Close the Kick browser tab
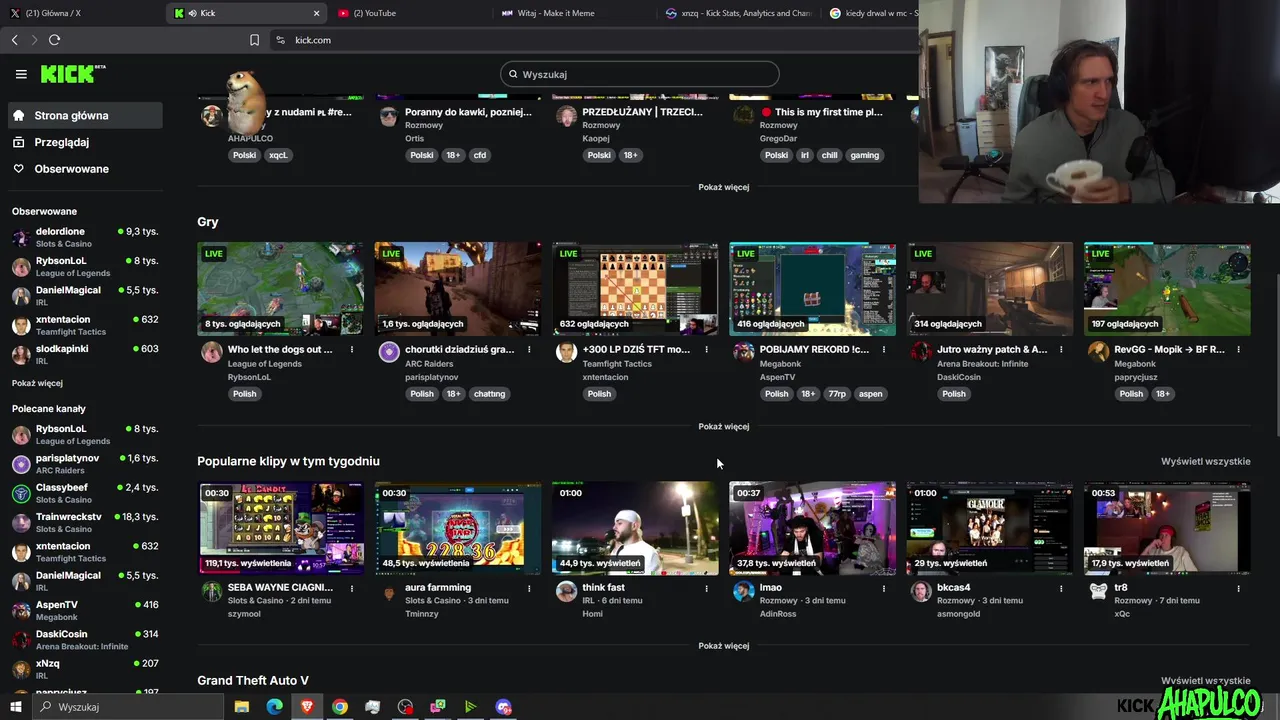 pyautogui.click(x=317, y=13)
